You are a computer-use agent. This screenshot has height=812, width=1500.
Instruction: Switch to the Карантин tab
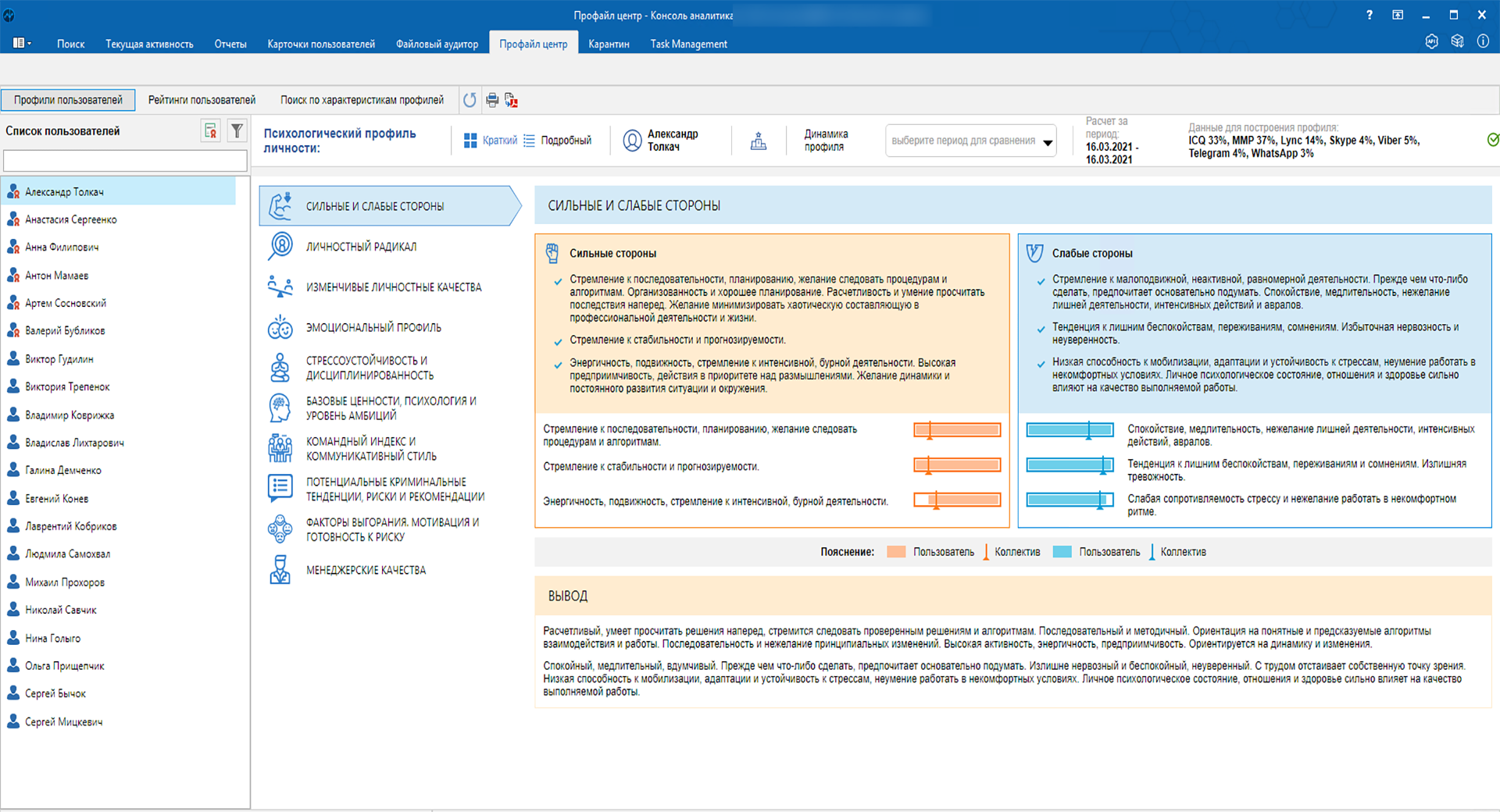tap(609, 44)
